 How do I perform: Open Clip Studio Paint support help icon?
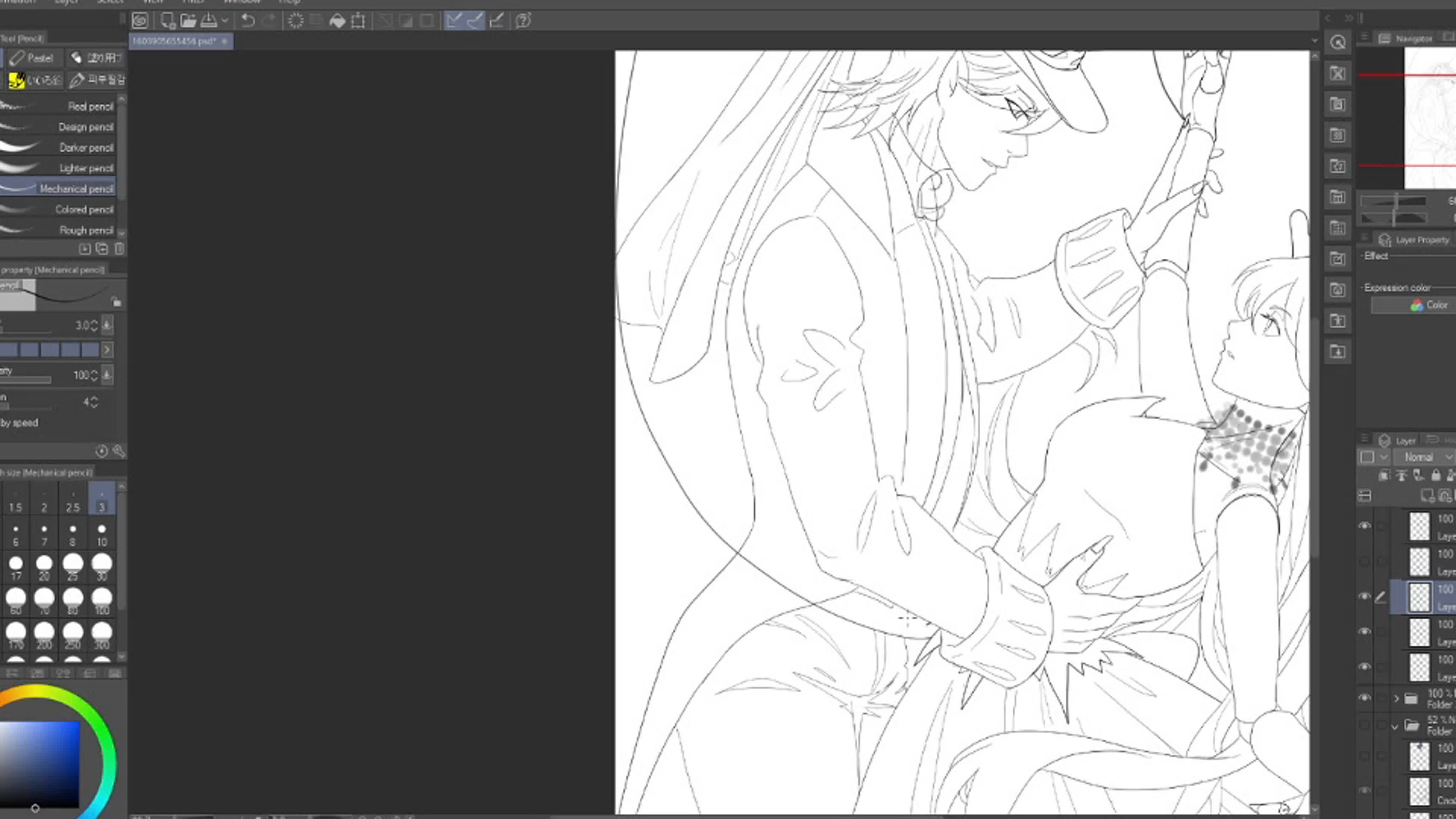(523, 21)
